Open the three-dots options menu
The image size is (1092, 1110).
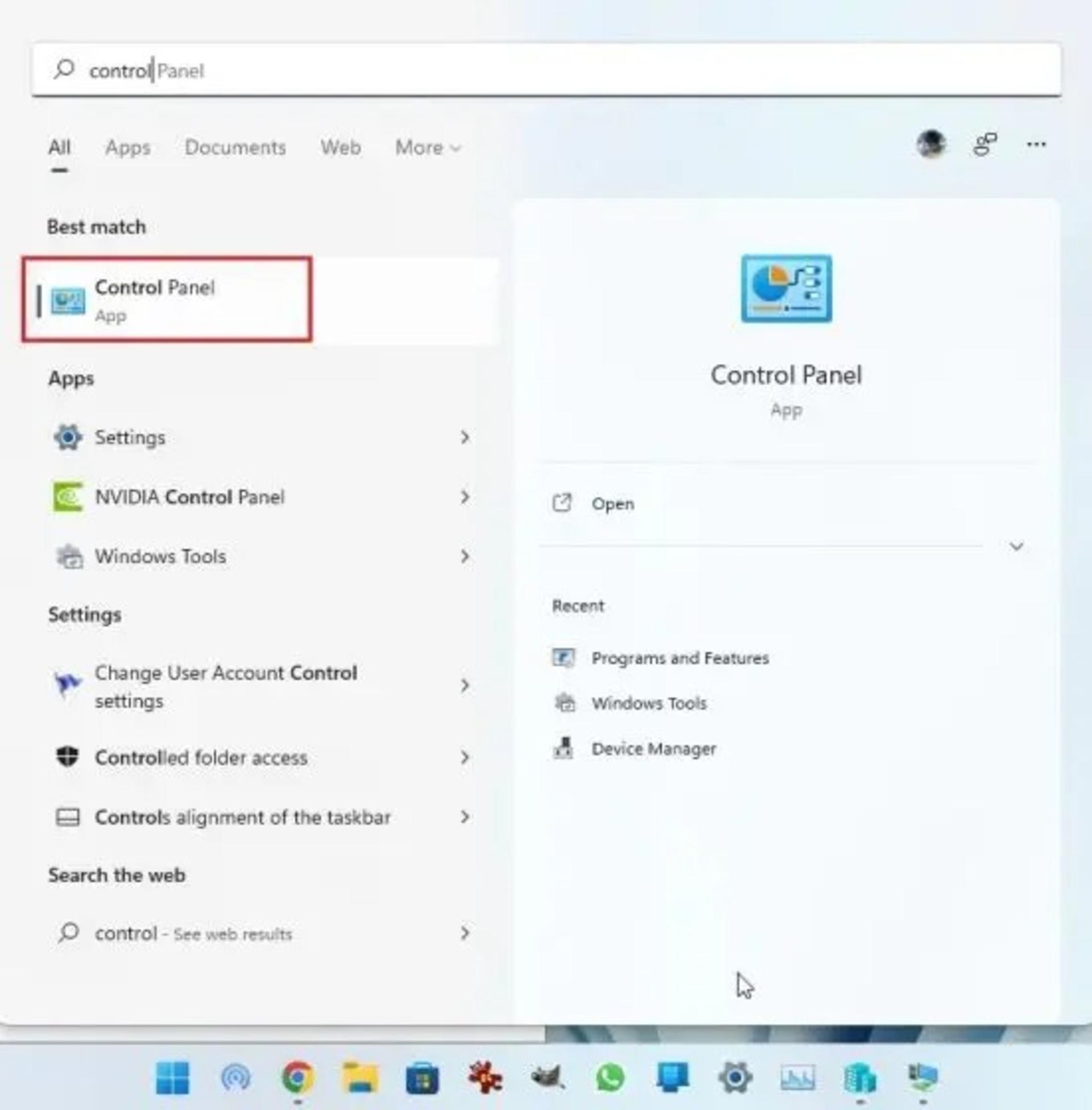click(1036, 145)
